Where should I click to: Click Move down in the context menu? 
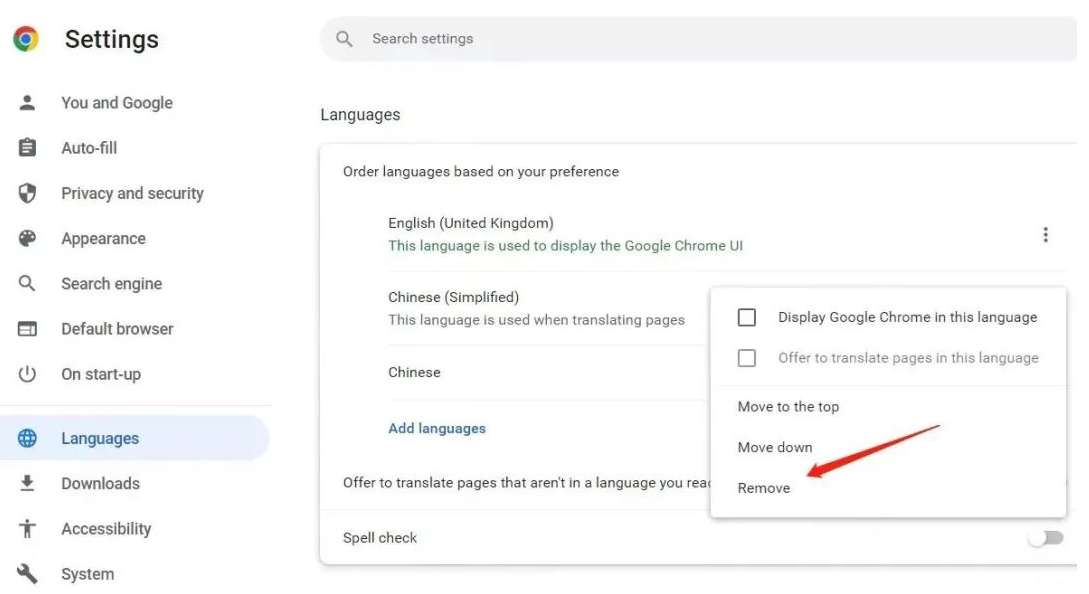pos(775,447)
